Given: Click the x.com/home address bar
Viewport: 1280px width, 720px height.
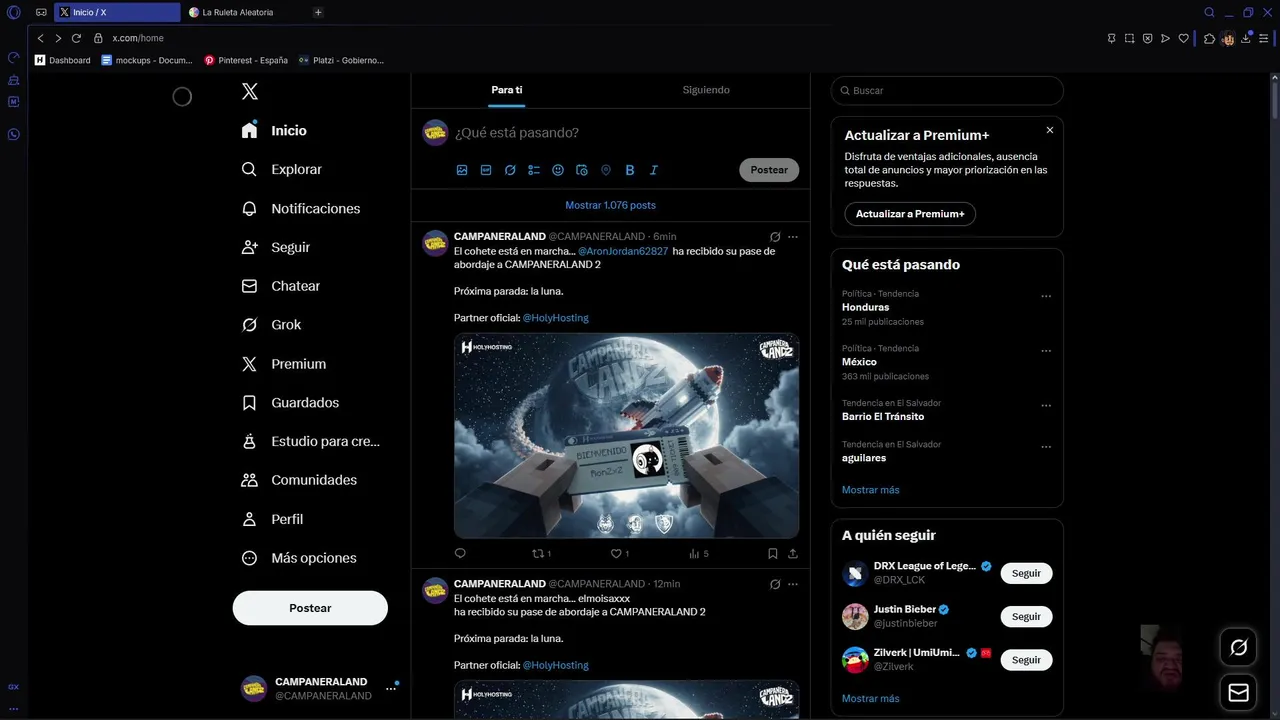Looking at the screenshot, I should 138,38.
